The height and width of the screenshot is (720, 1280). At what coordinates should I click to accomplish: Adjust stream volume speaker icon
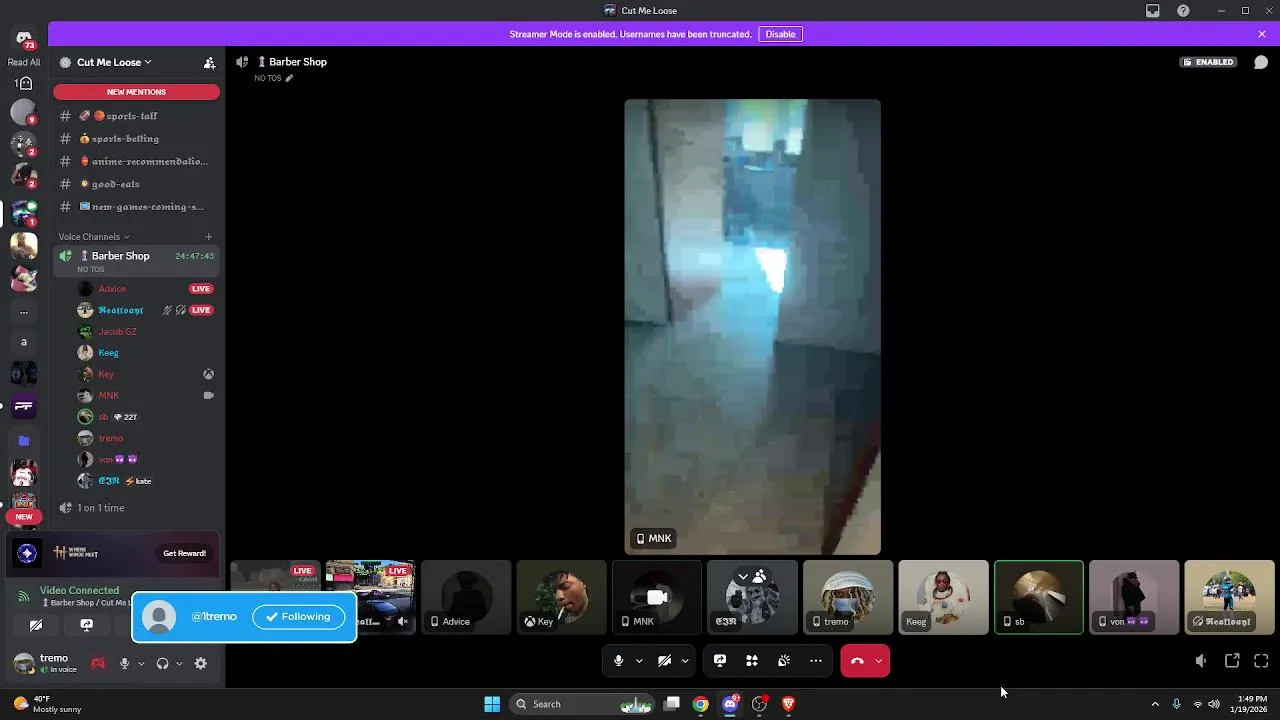1201,661
